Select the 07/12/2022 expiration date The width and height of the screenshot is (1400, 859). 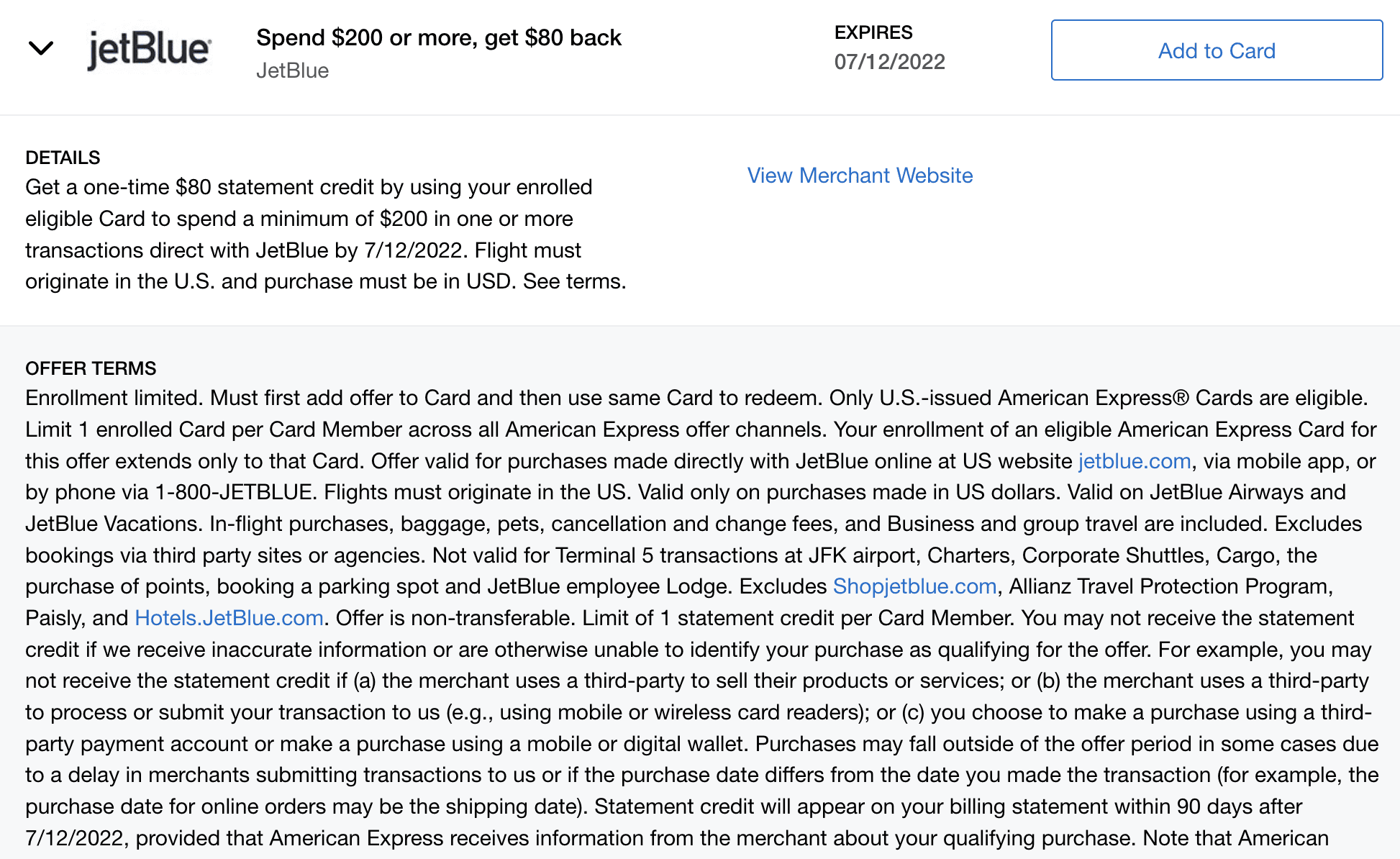890,62
